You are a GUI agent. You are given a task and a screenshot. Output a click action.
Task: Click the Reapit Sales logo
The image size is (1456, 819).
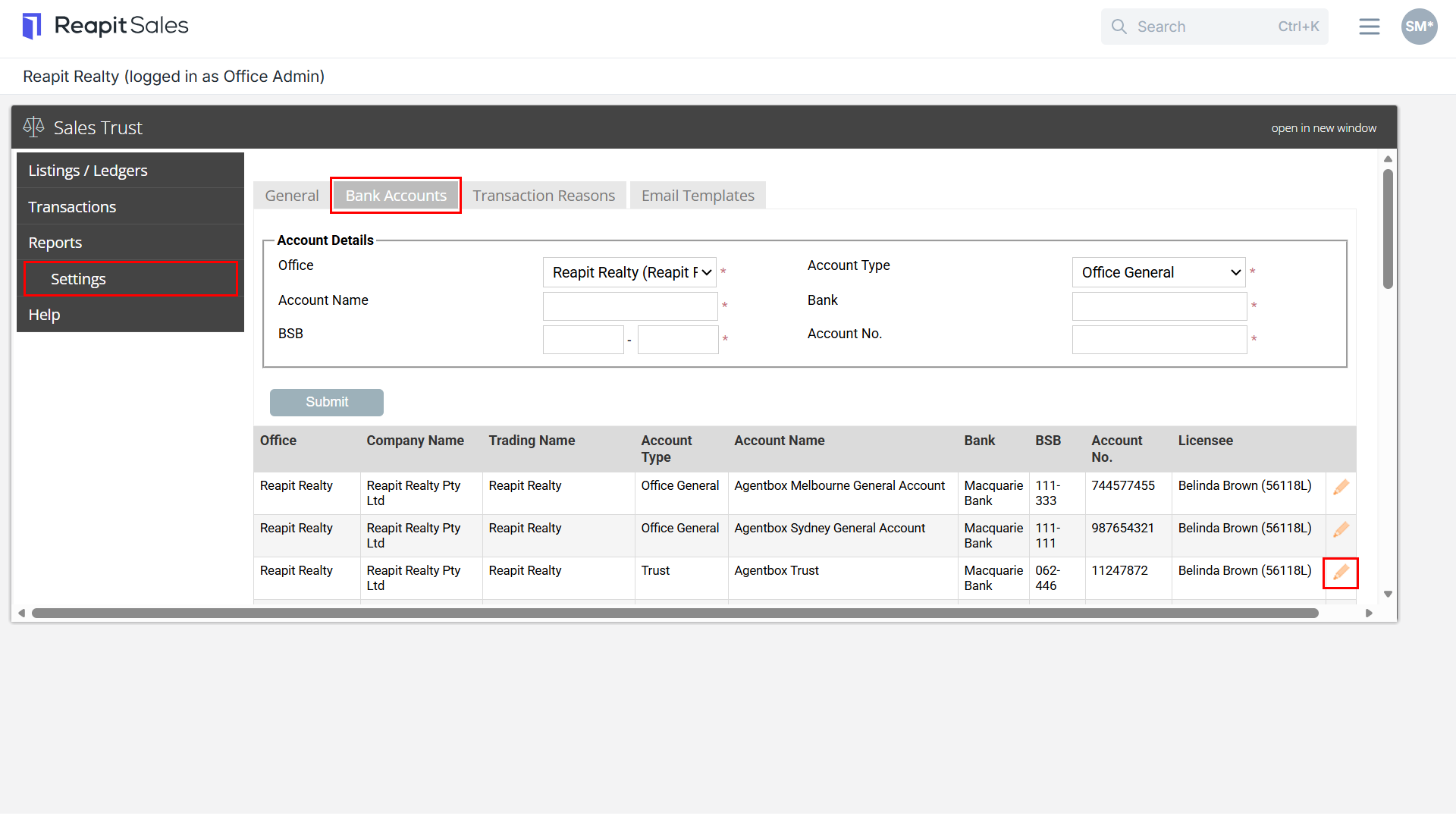(x=105, y=26)
